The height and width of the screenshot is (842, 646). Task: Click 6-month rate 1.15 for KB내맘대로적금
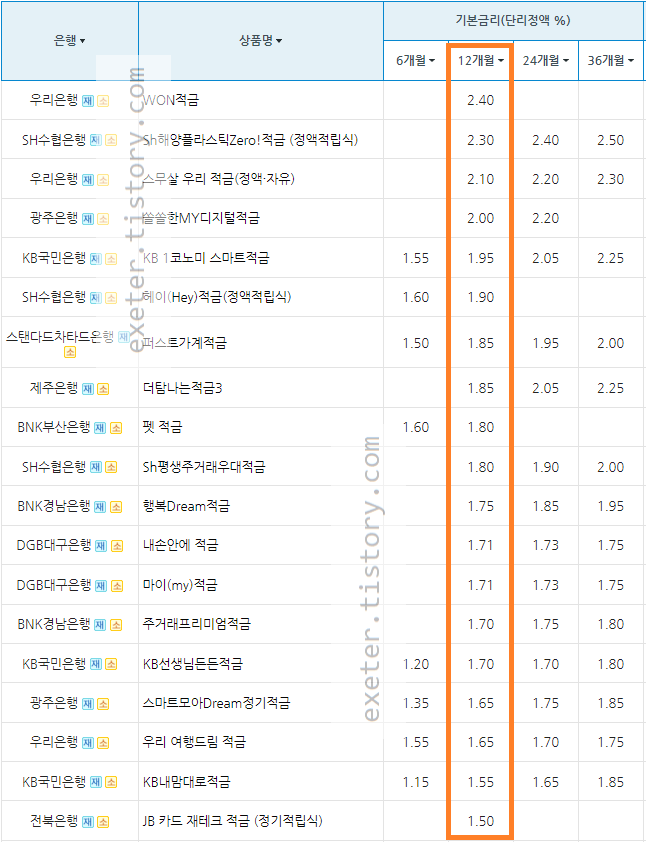coord(416,782)
